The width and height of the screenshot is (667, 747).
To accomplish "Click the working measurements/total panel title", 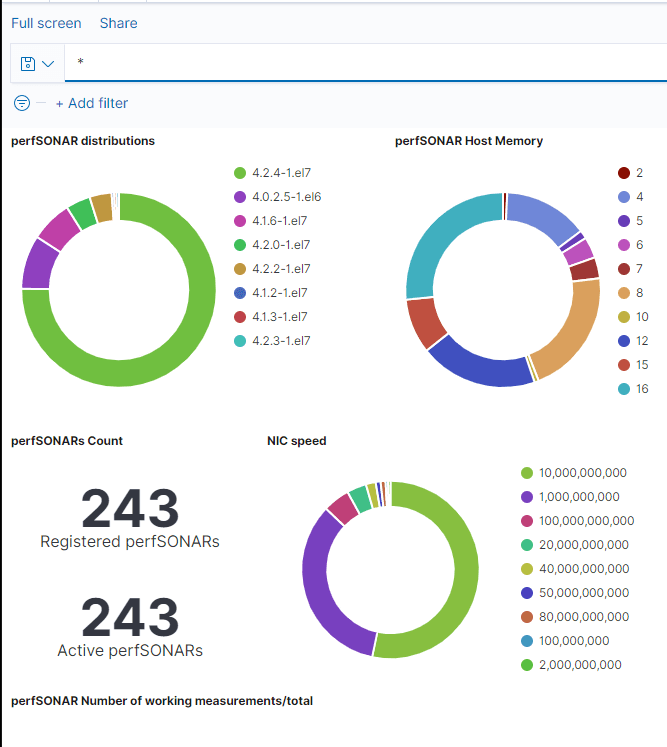I will tap(162, 701).
